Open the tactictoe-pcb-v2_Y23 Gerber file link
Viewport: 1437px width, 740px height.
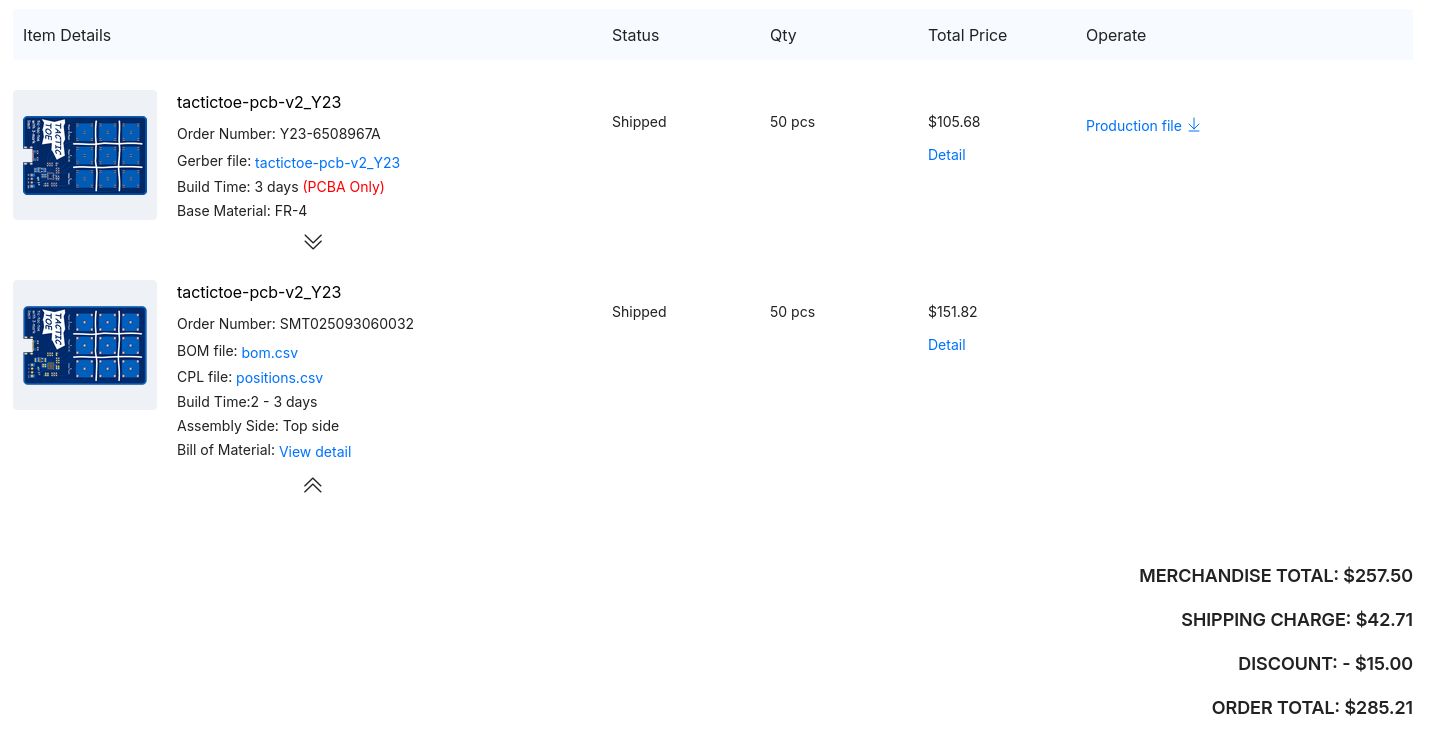coord(327,162)
